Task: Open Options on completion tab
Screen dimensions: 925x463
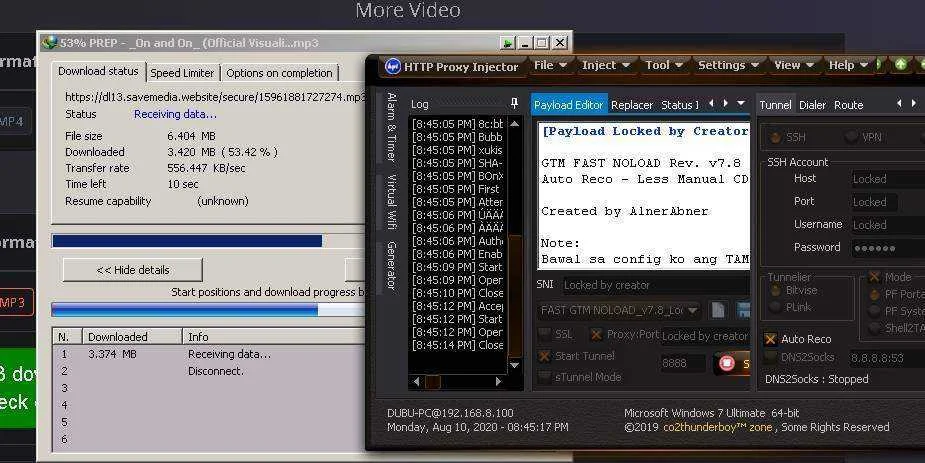Action: coord(279,73)
